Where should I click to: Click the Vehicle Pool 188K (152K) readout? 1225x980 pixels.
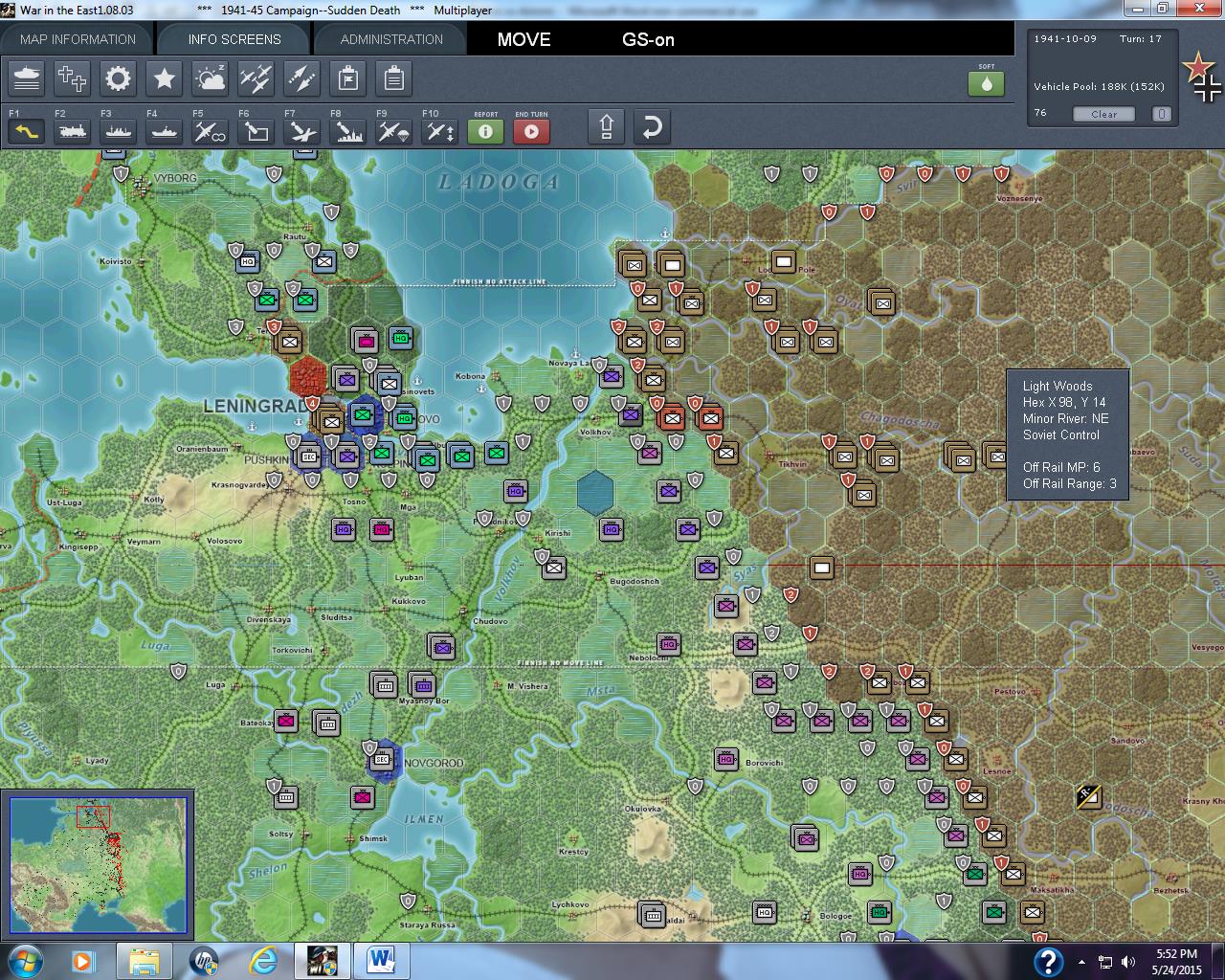(1099, 86)
